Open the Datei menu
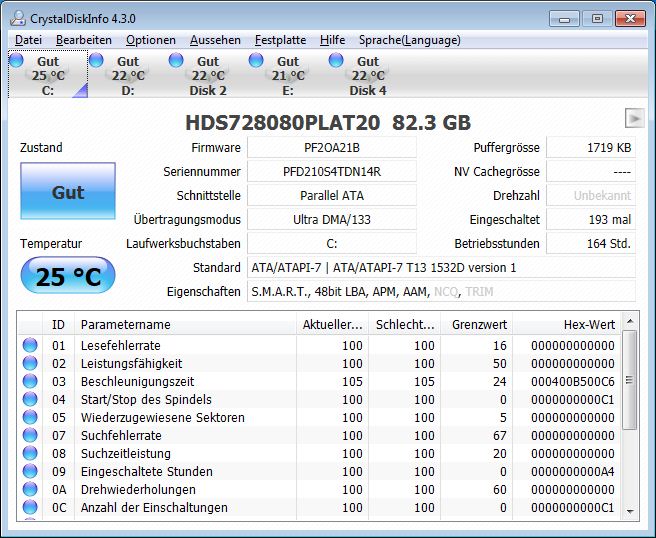Image resolution: width=656 pixels, height=538 pixels. 28,40
